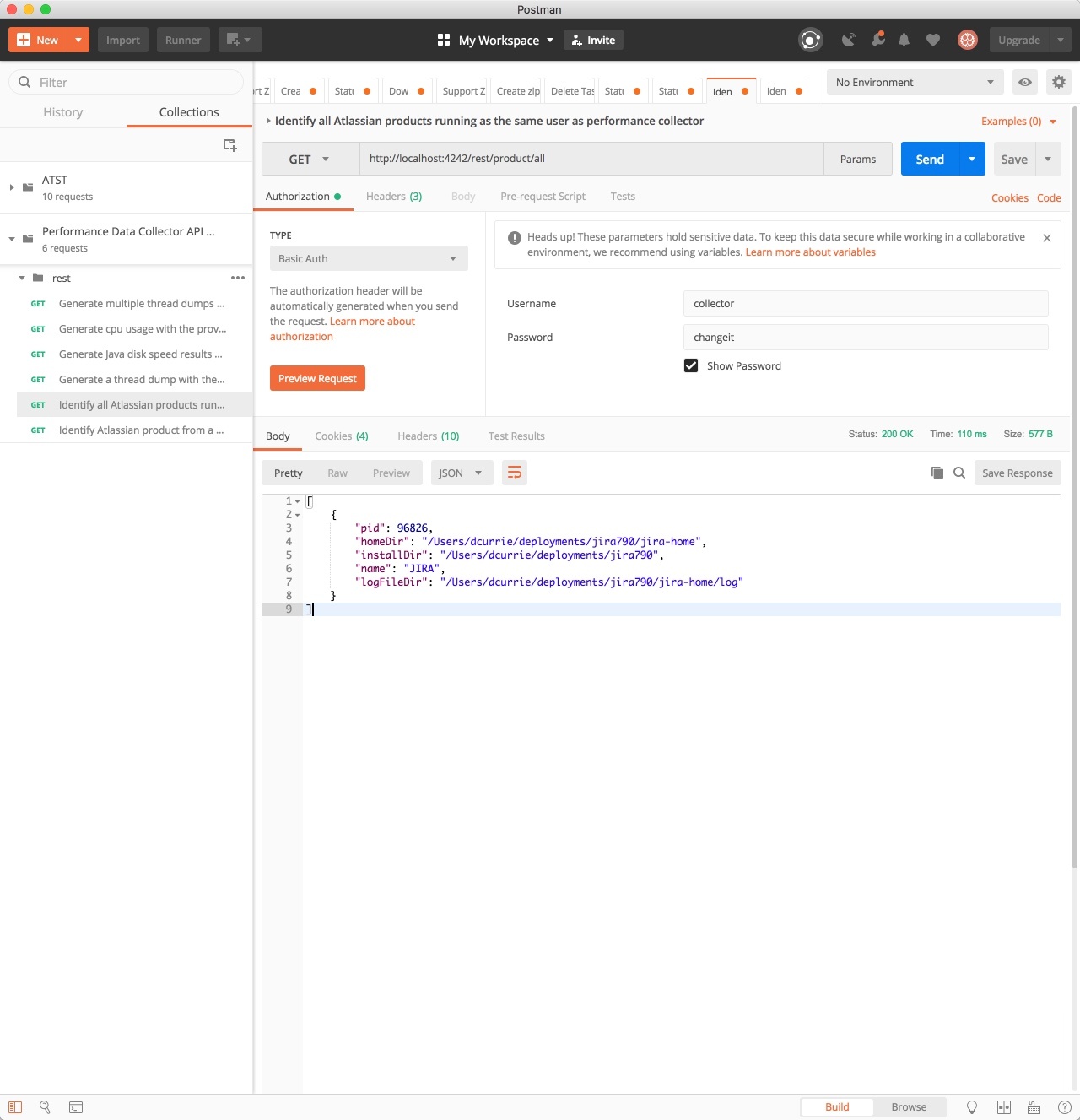Dismiss the Heads up warning banner
The height and width of the screenshot is (1120, 1080).
(x=1047, y=238)
